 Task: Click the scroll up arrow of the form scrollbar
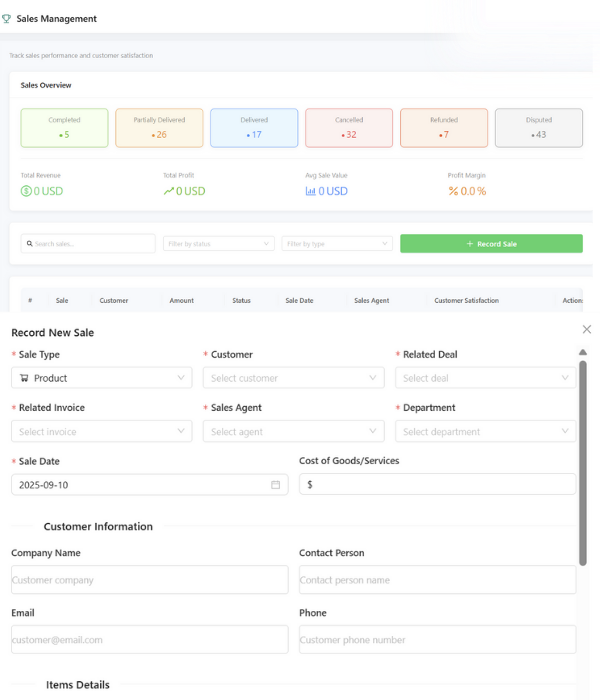[x=583, y=352]
